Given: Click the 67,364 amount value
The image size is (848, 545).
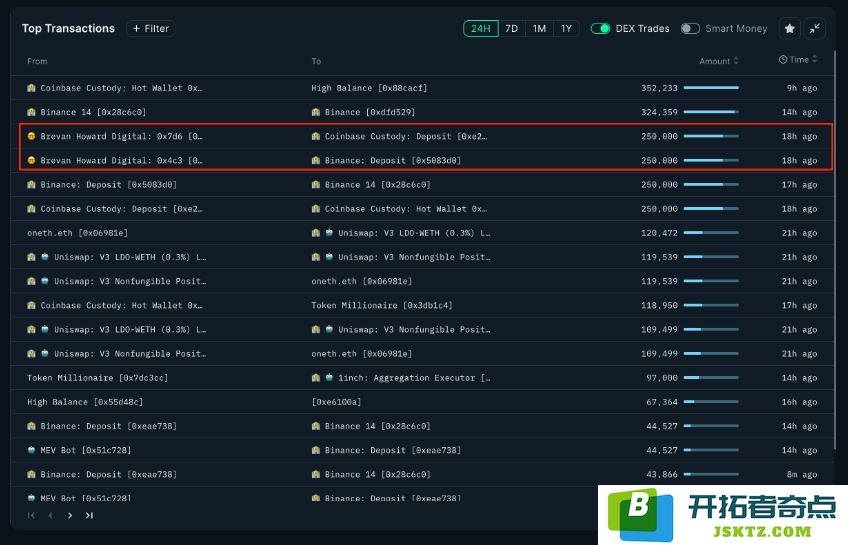Looking at the screenshot, I should [662, 402].
